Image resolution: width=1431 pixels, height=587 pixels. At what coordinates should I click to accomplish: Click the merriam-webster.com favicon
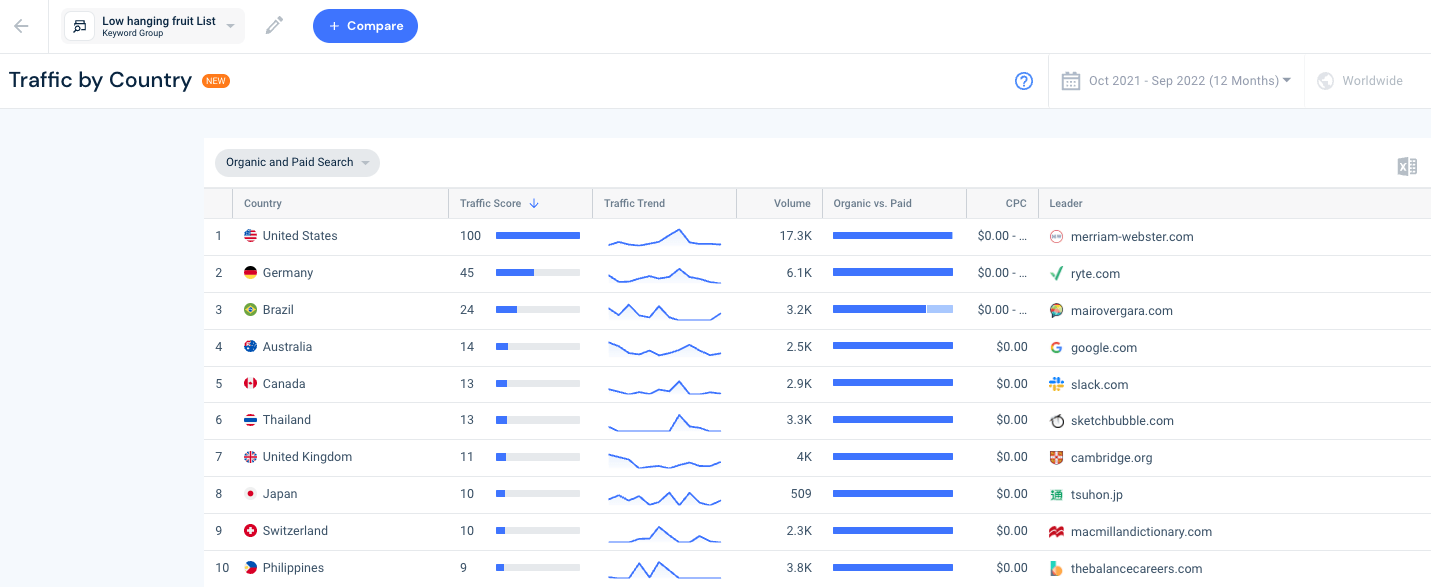1056,237
